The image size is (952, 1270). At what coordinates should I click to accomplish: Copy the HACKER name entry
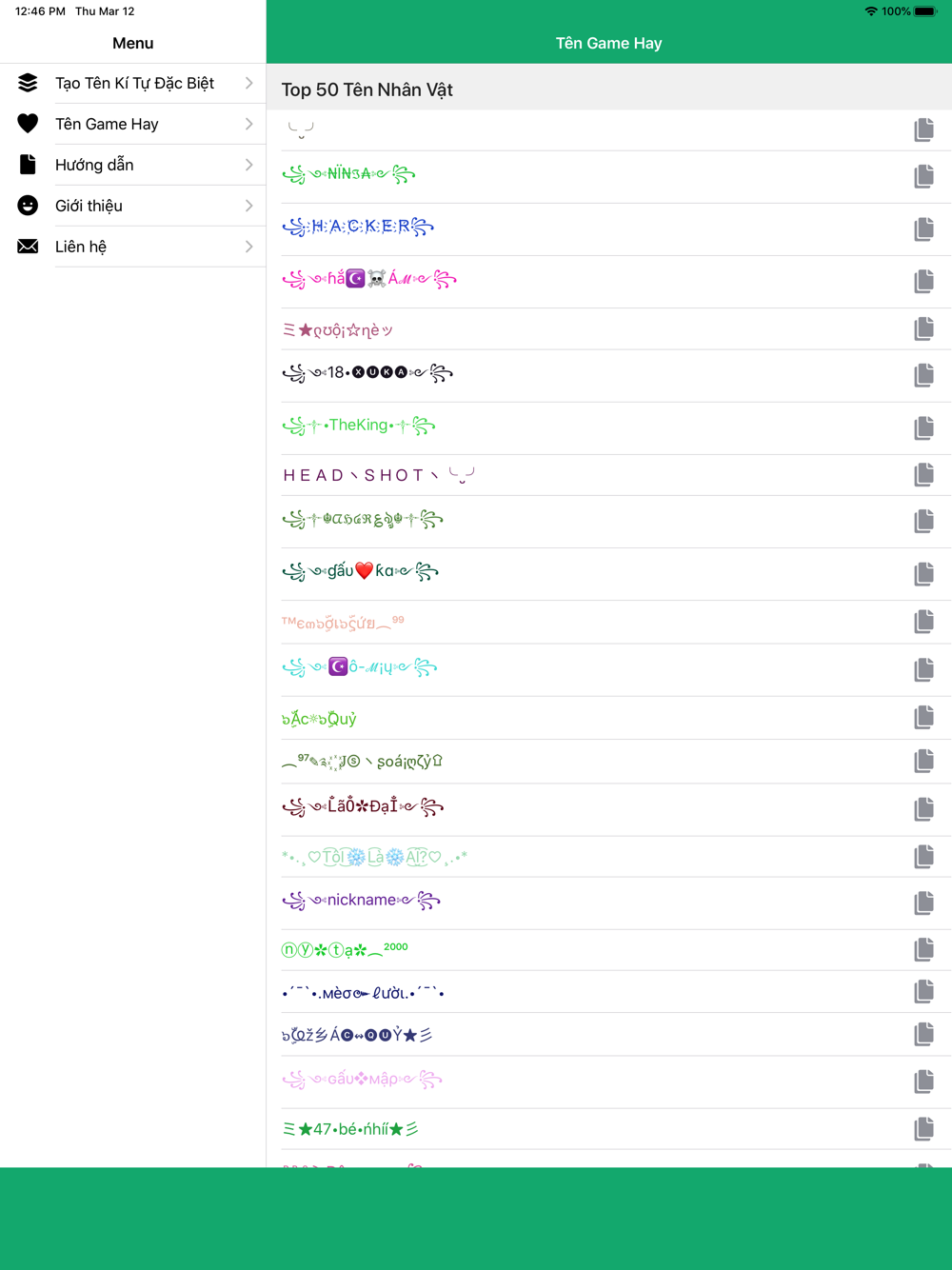coord(923,228)
